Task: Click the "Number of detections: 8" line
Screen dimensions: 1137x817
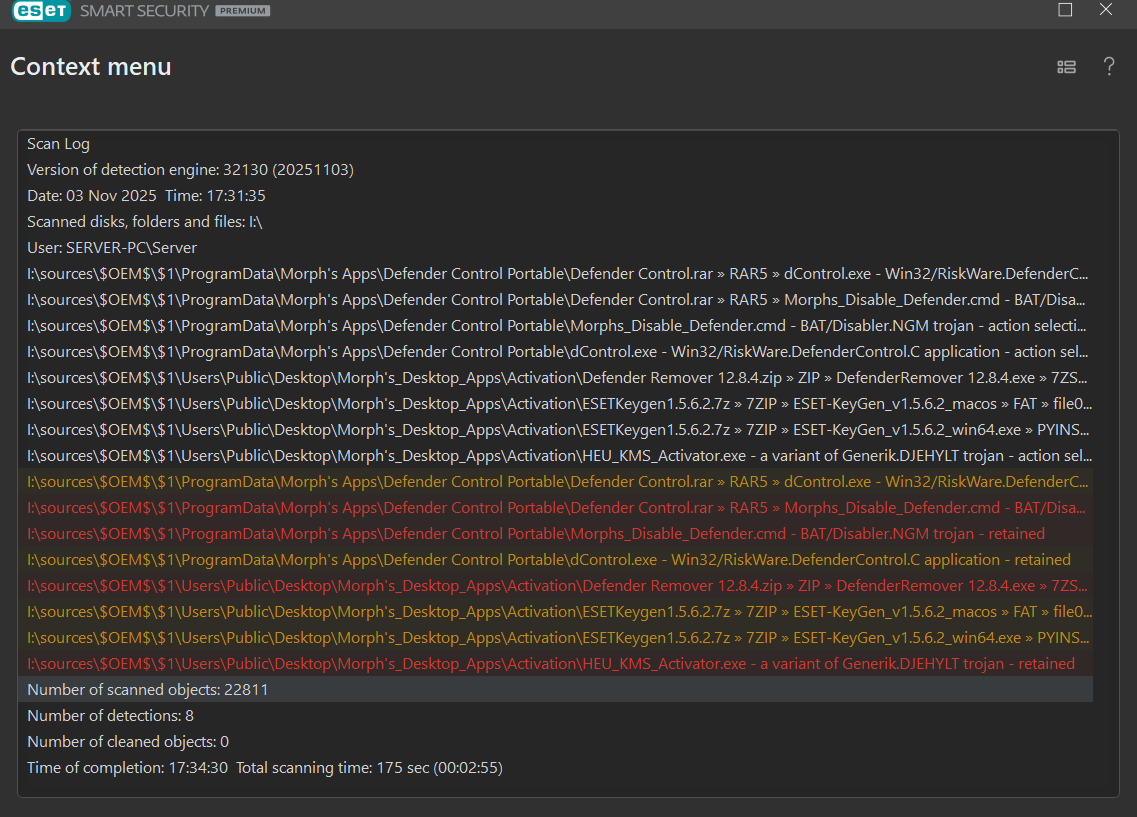Action: [x=110, y=716]
